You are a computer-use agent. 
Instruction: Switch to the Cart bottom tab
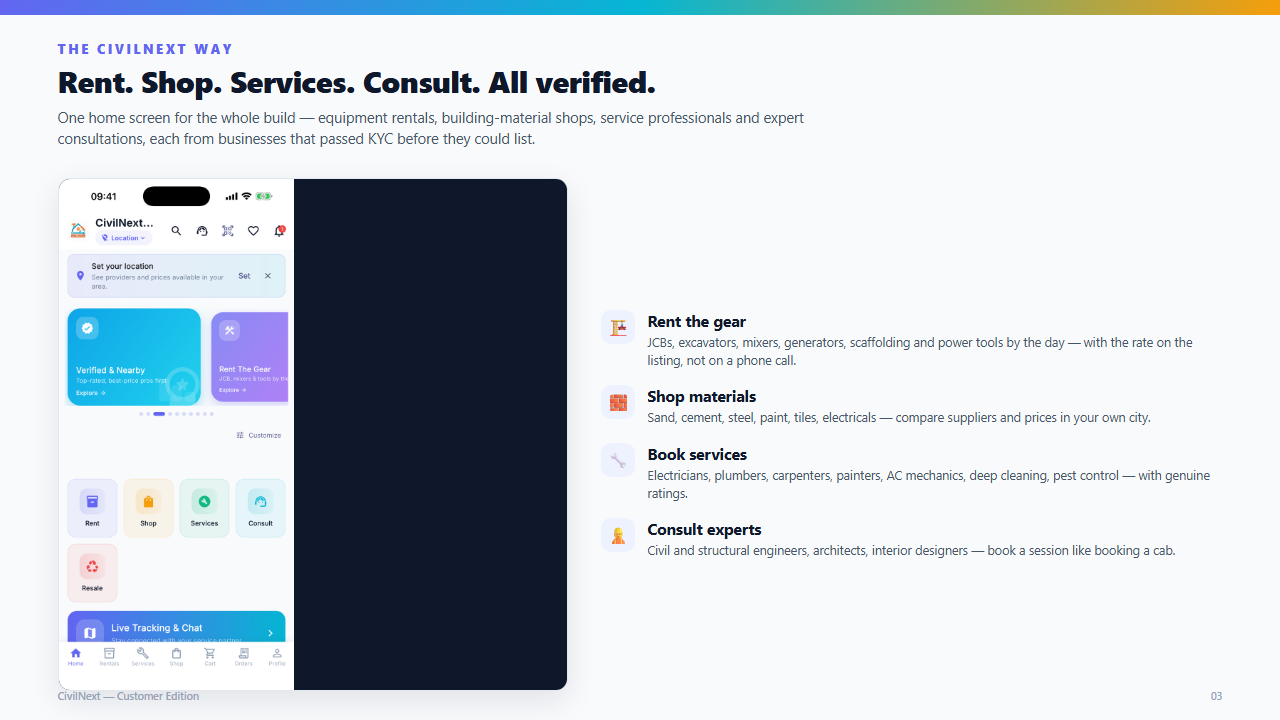point(210,656)
